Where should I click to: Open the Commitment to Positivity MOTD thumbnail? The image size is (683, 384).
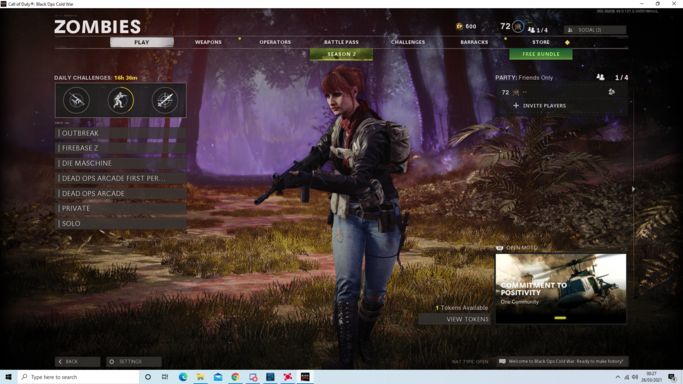pos(561,289)
